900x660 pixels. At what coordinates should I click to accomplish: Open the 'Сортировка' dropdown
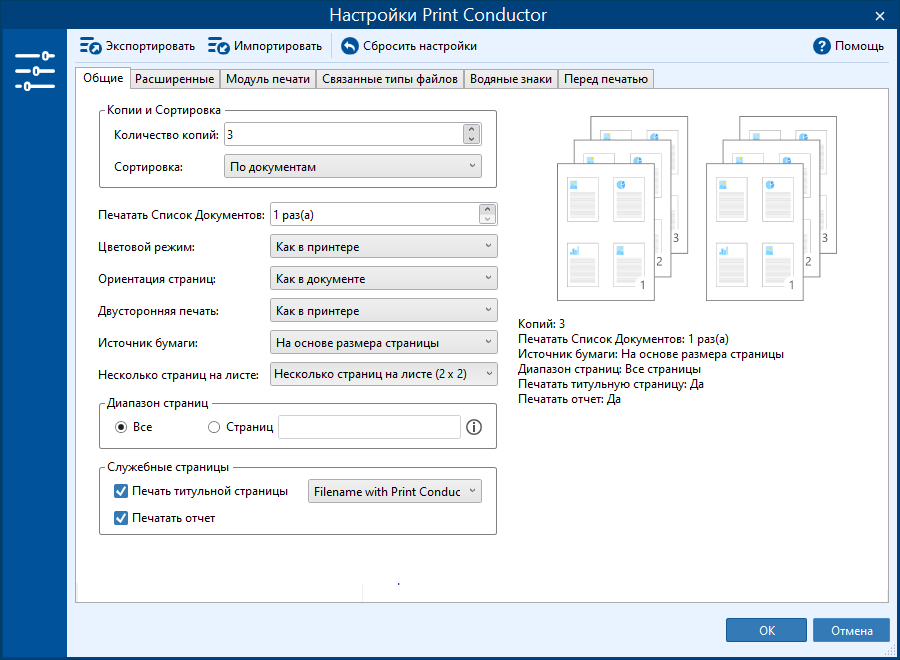point(352,166)
